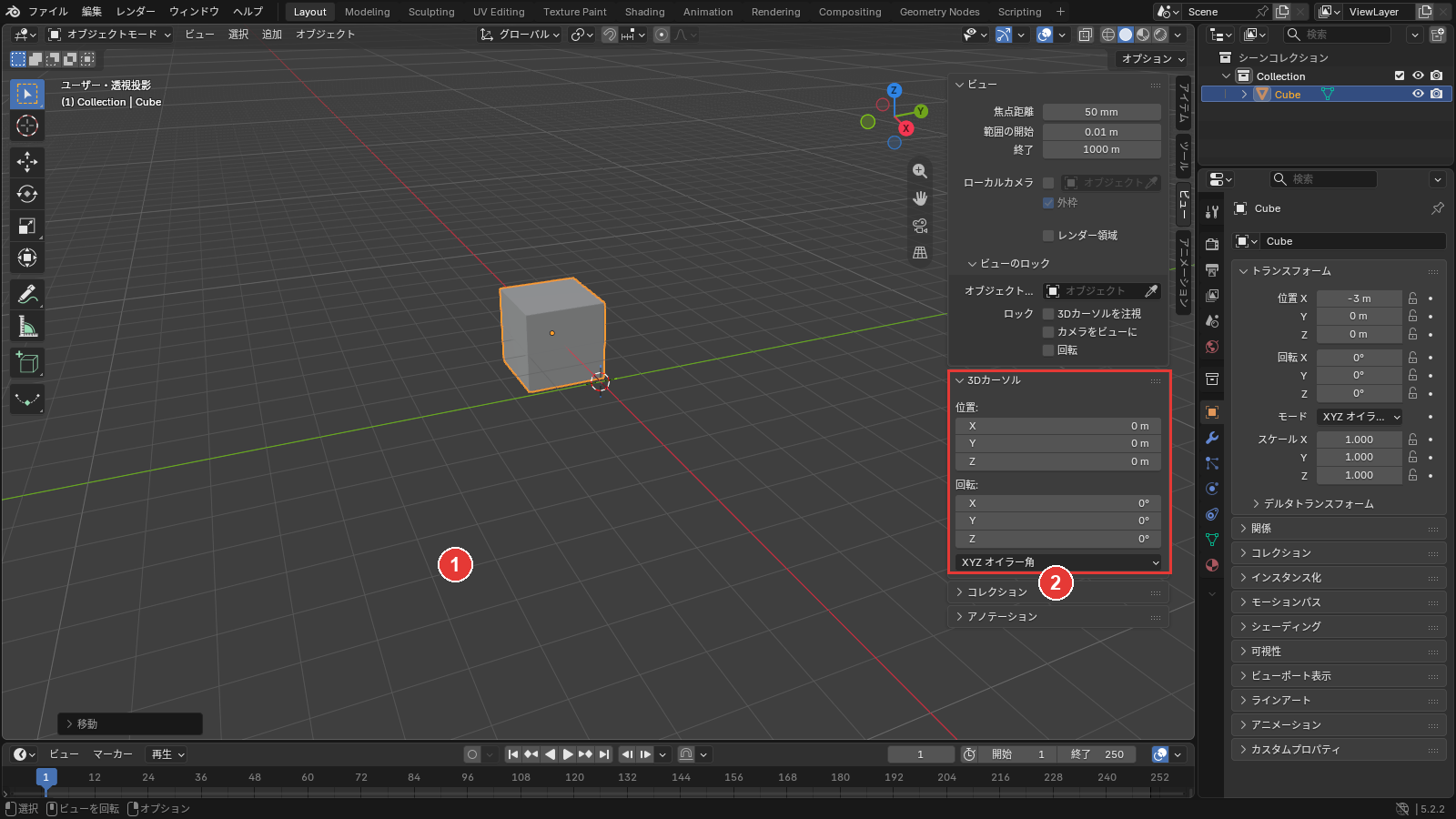Enable the レンダー領域 checkbox

[1048, 236]
